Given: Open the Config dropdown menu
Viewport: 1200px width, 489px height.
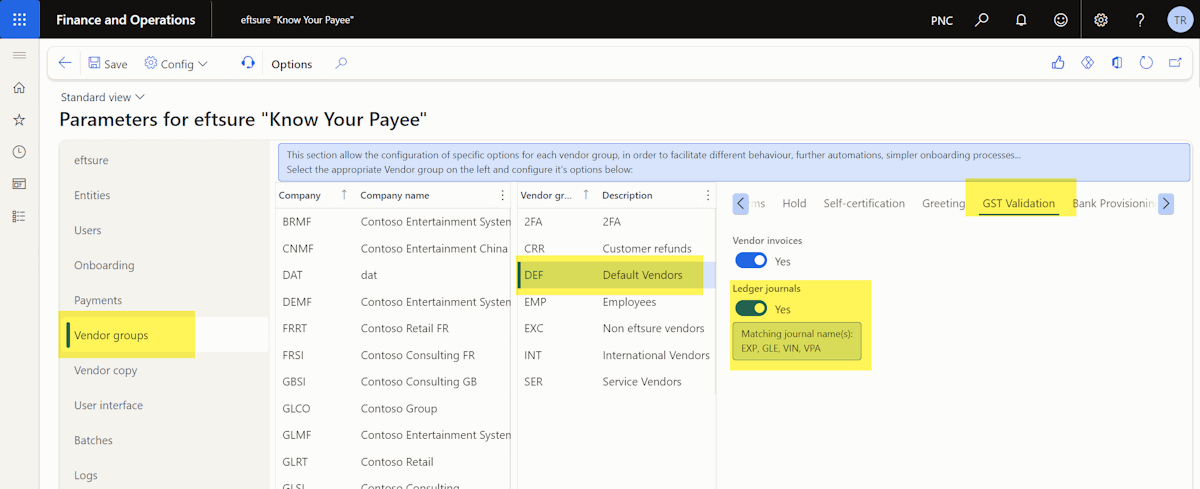Looking at the screenshot, I should (x=176, y=64).
